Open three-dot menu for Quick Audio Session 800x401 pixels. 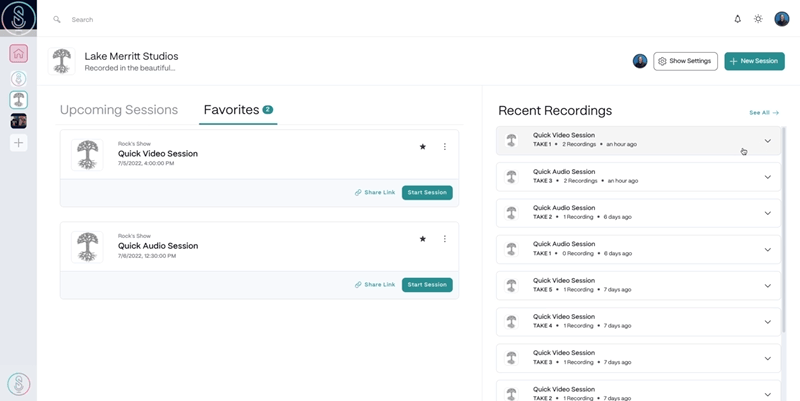coord(445,239)
